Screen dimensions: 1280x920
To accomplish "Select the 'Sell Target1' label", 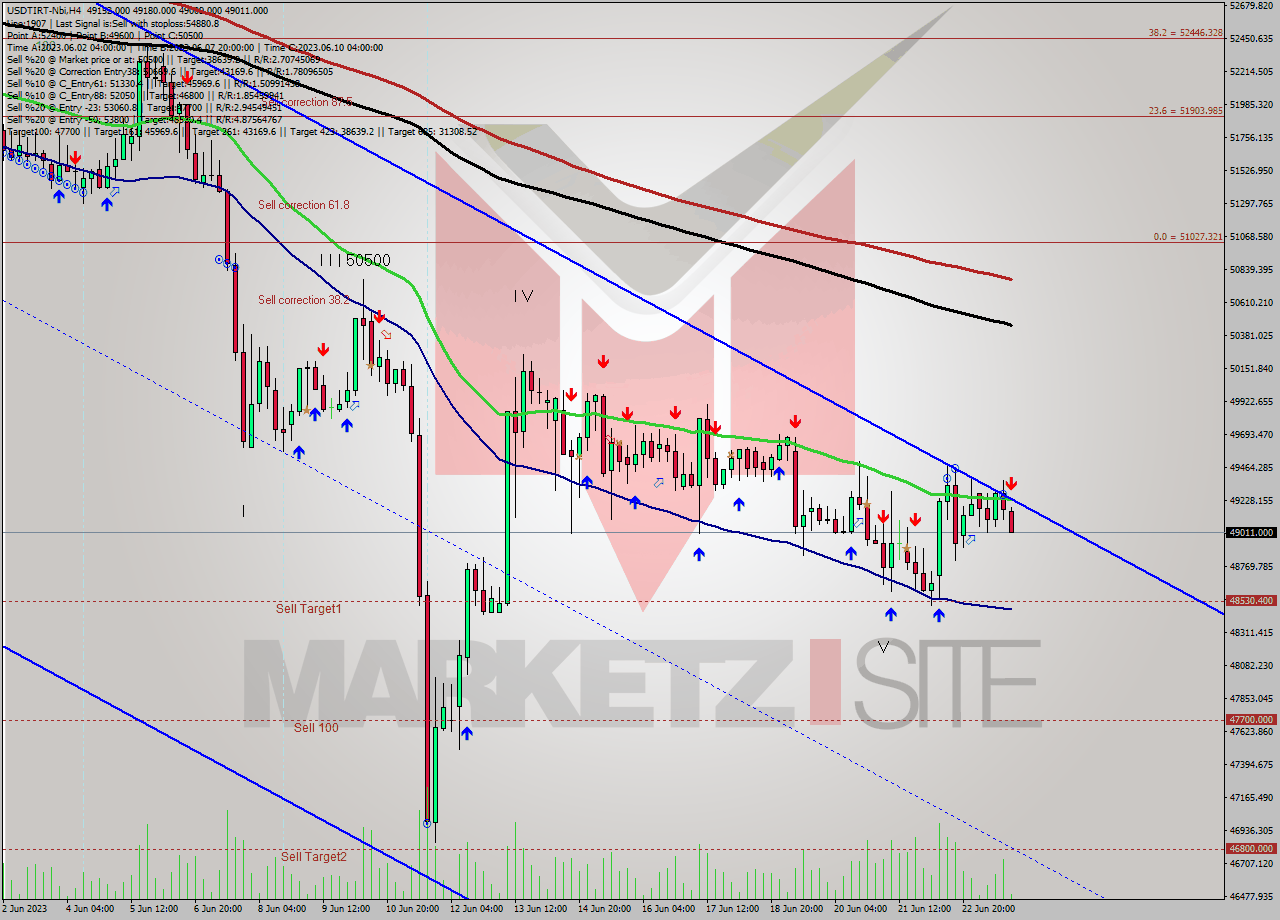I will (x=309, y=608).
